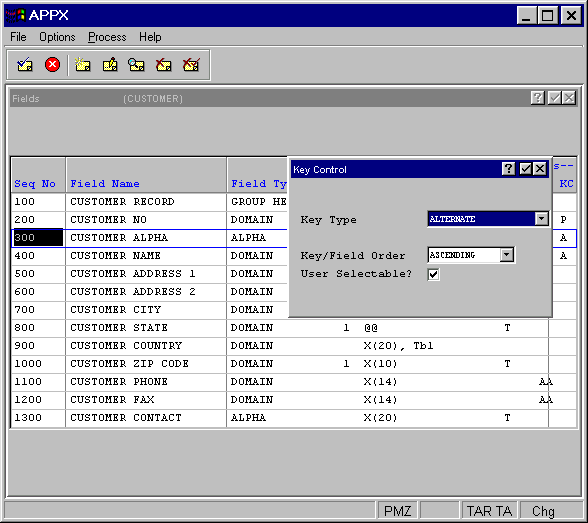588x523 pixels.
Task: Click the acknowledge checkmark toolbar icon
Action: 25,65
